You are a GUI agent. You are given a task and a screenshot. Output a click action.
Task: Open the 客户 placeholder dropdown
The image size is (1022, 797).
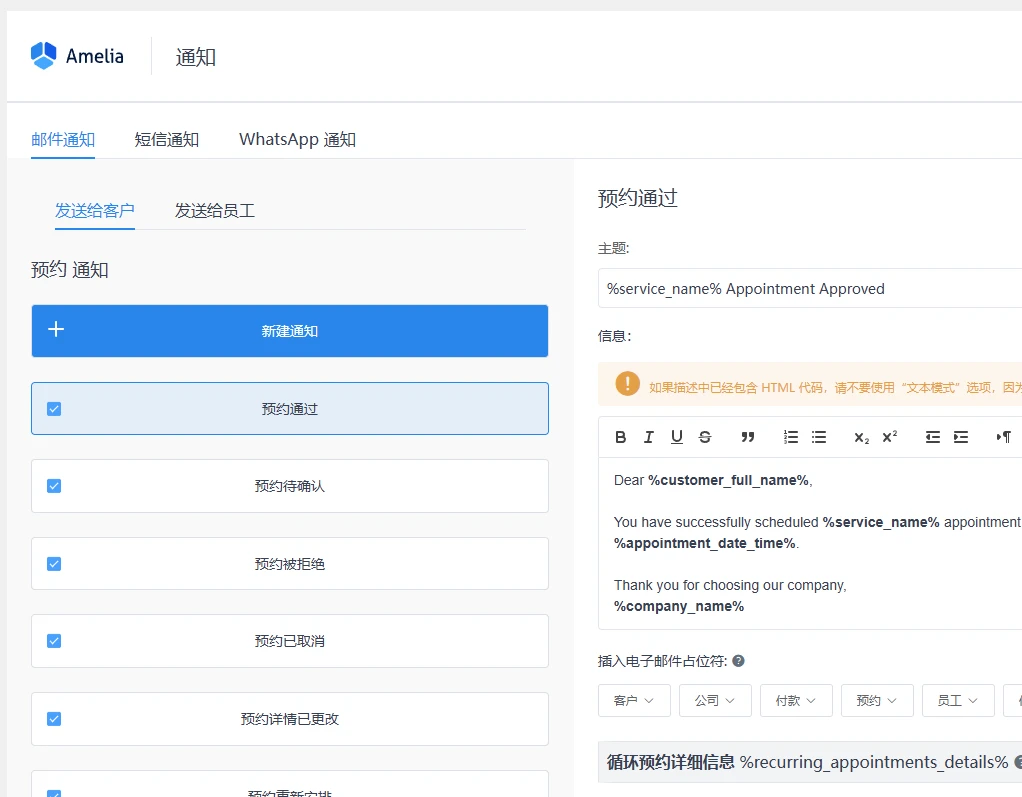point(634,700)
